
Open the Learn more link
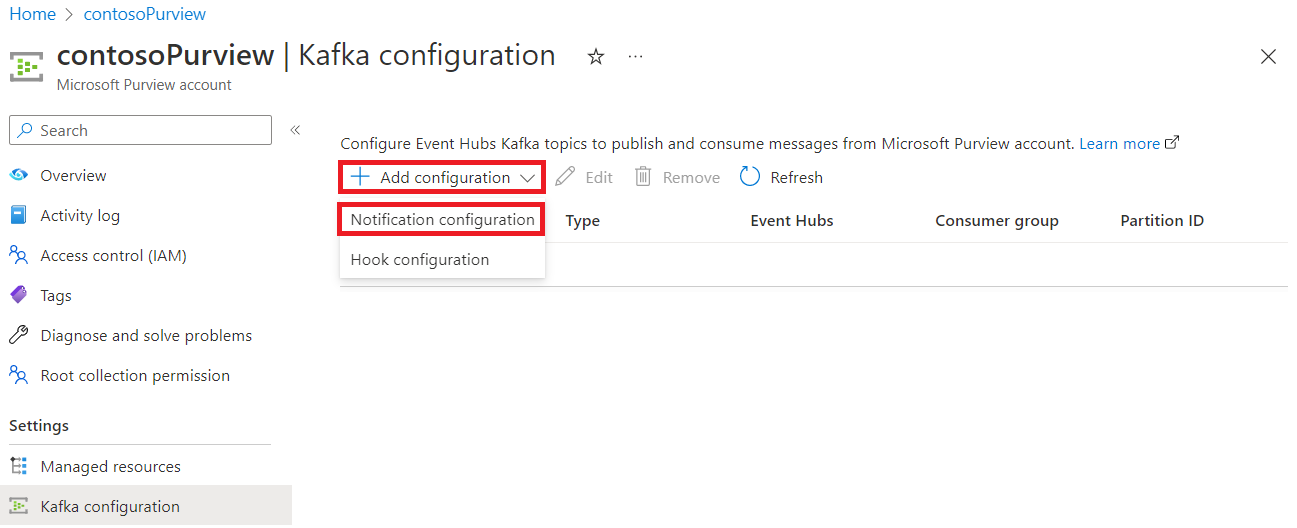pyautogui.click(x=1120, y=143)
